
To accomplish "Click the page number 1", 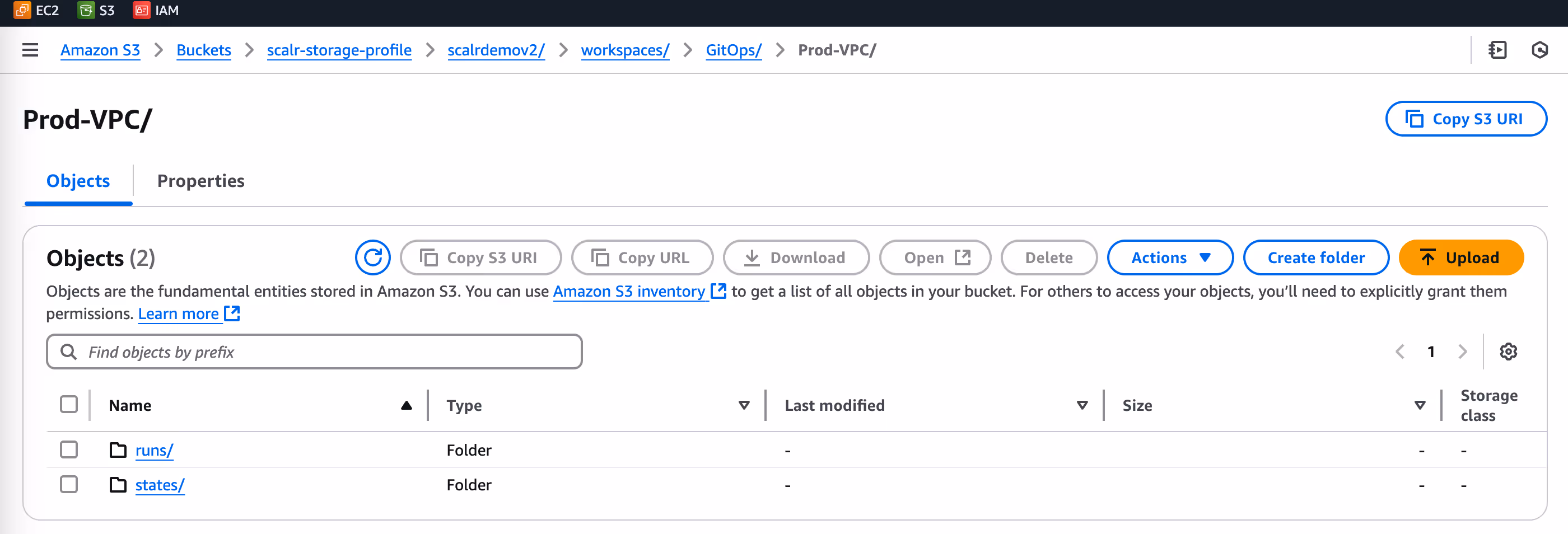I will 1431,352.
